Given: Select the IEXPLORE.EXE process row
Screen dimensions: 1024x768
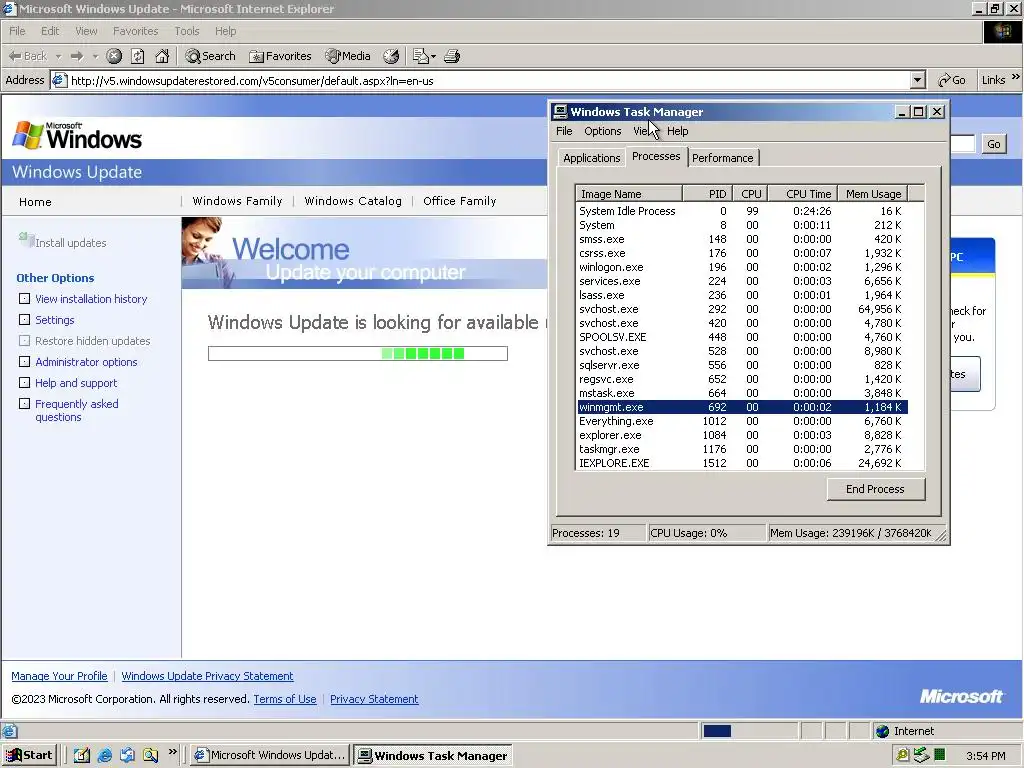Looking at the screenshot, I should 742,463.
